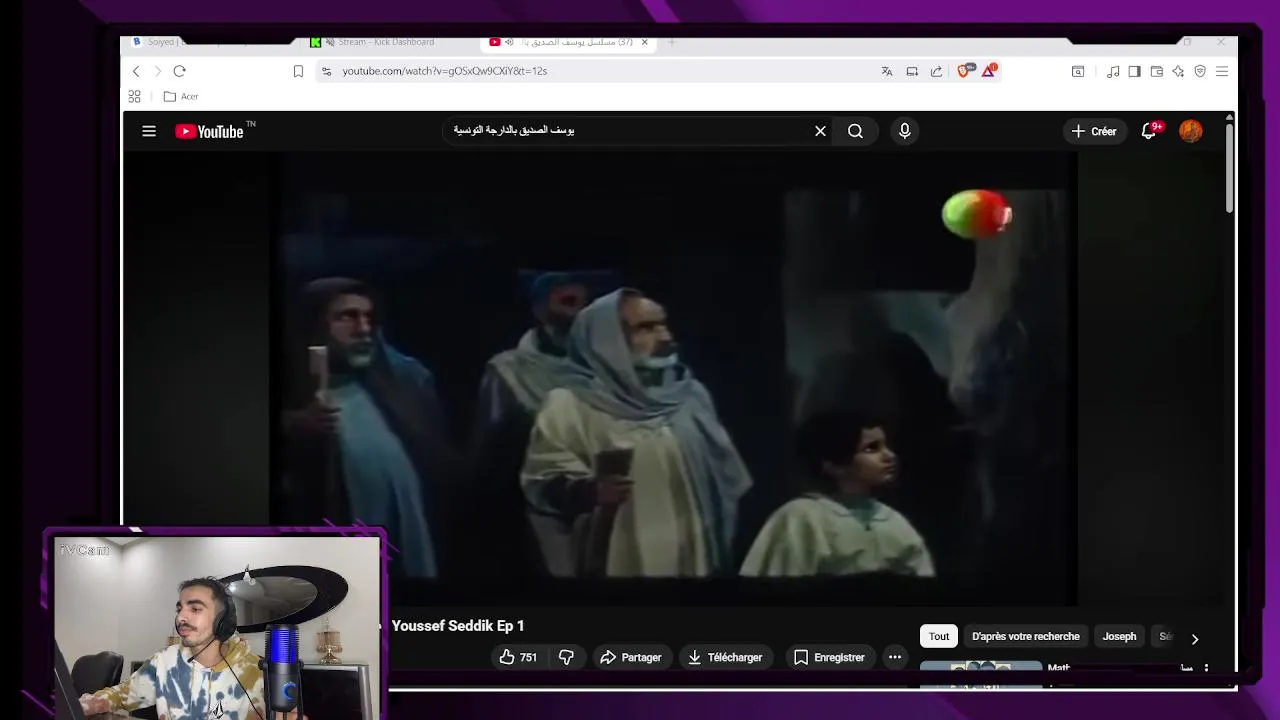Open the picture-in-picture media icon

[x=912, y=71]
